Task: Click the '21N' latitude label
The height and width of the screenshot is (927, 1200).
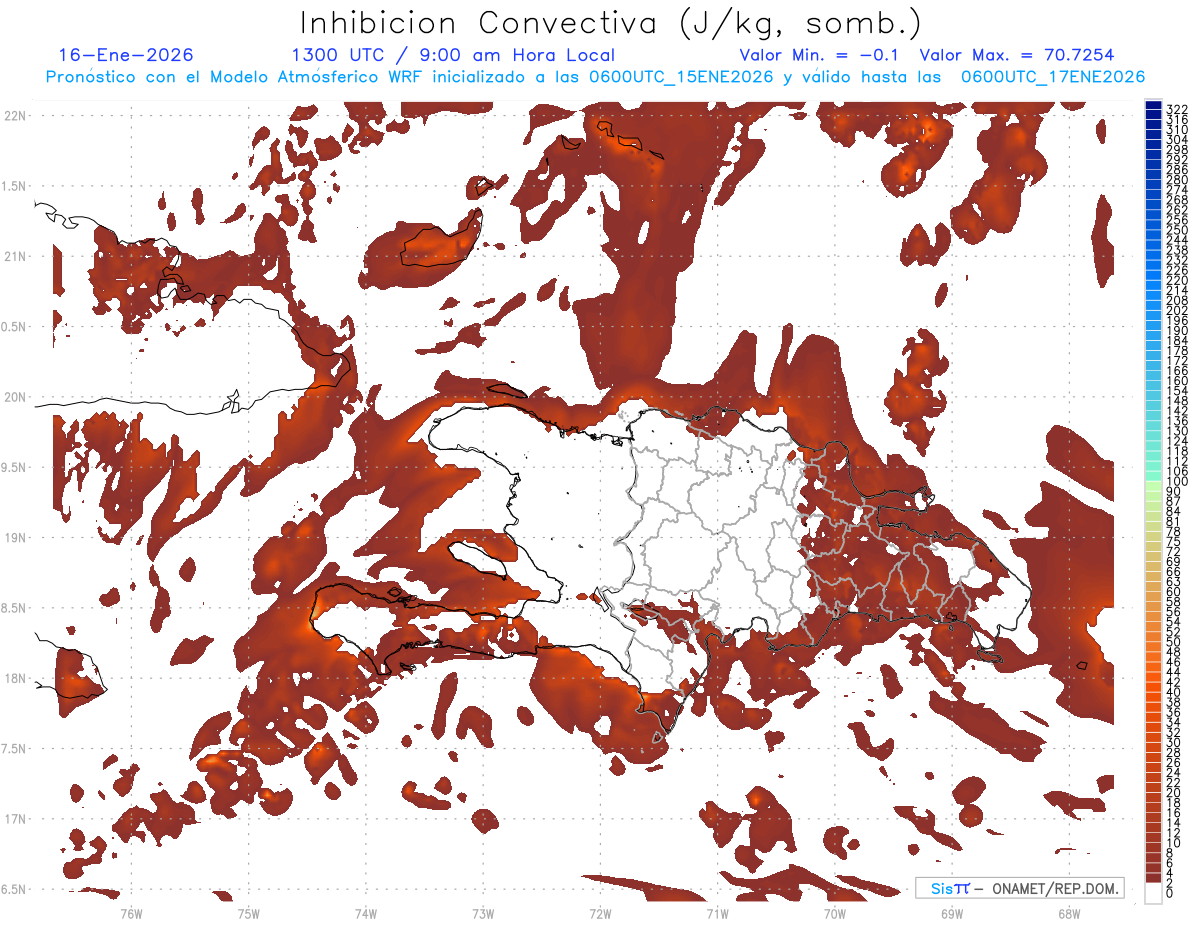Action: click(x=14, y=256)
